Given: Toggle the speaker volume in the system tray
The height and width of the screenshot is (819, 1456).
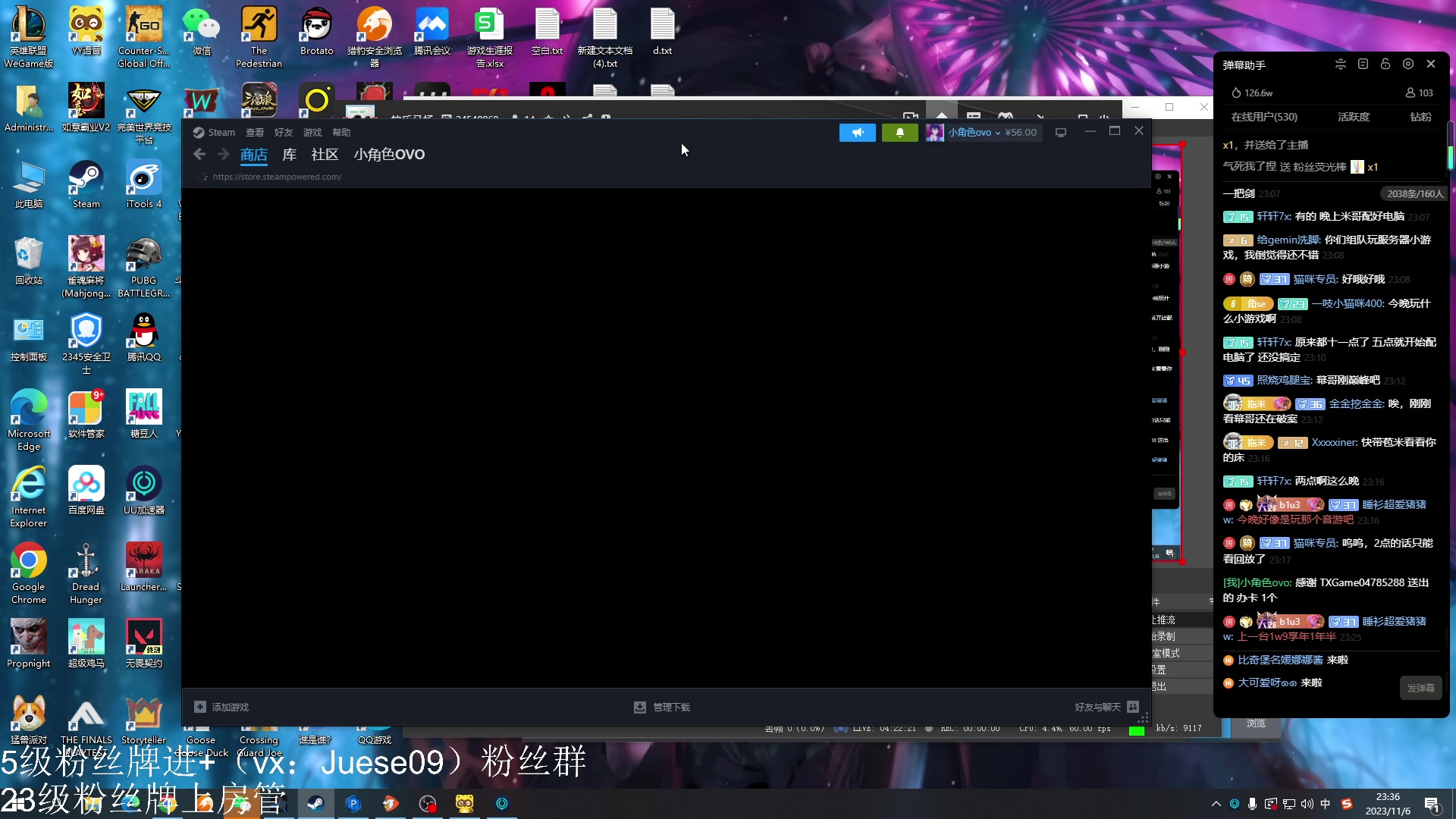Looking at the screenshot, I should click(1307, 803).
